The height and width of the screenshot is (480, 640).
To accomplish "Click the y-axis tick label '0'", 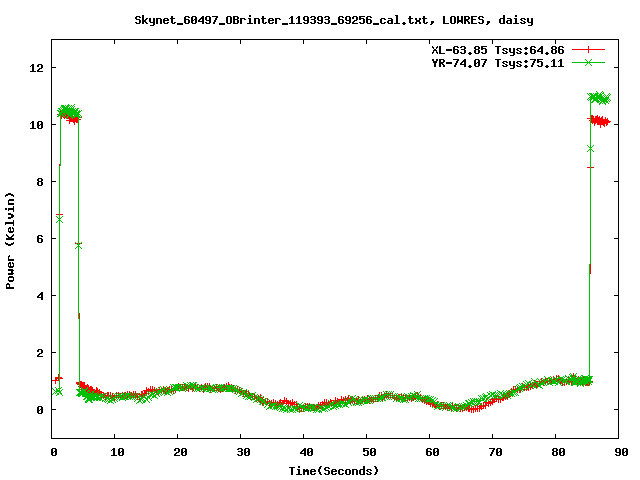I will [x=40, y=410].
